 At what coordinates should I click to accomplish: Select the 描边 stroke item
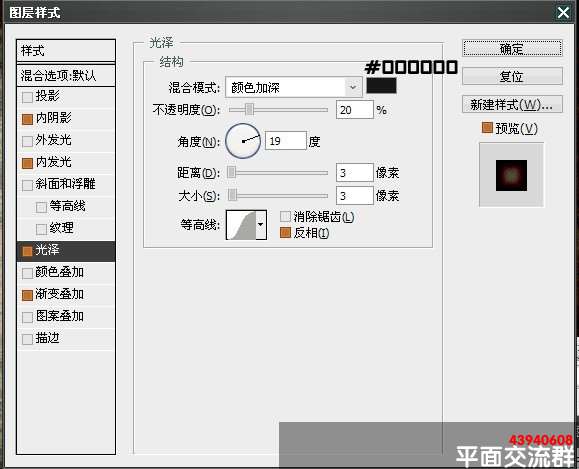pyautogui.click(x=66, y=338)
